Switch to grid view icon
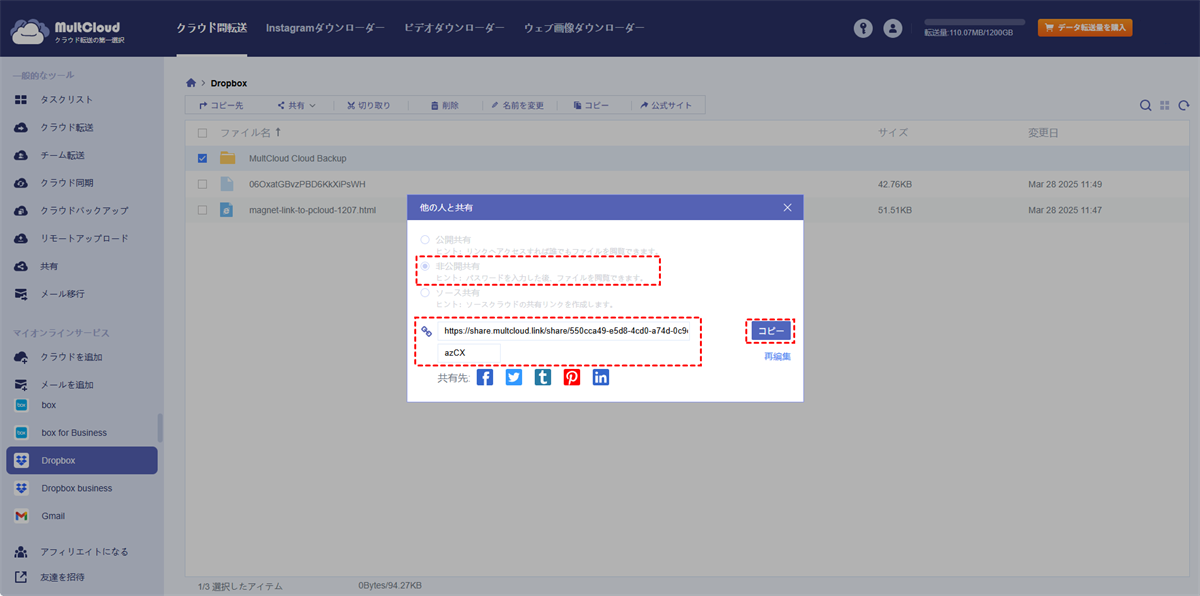 1165,105
